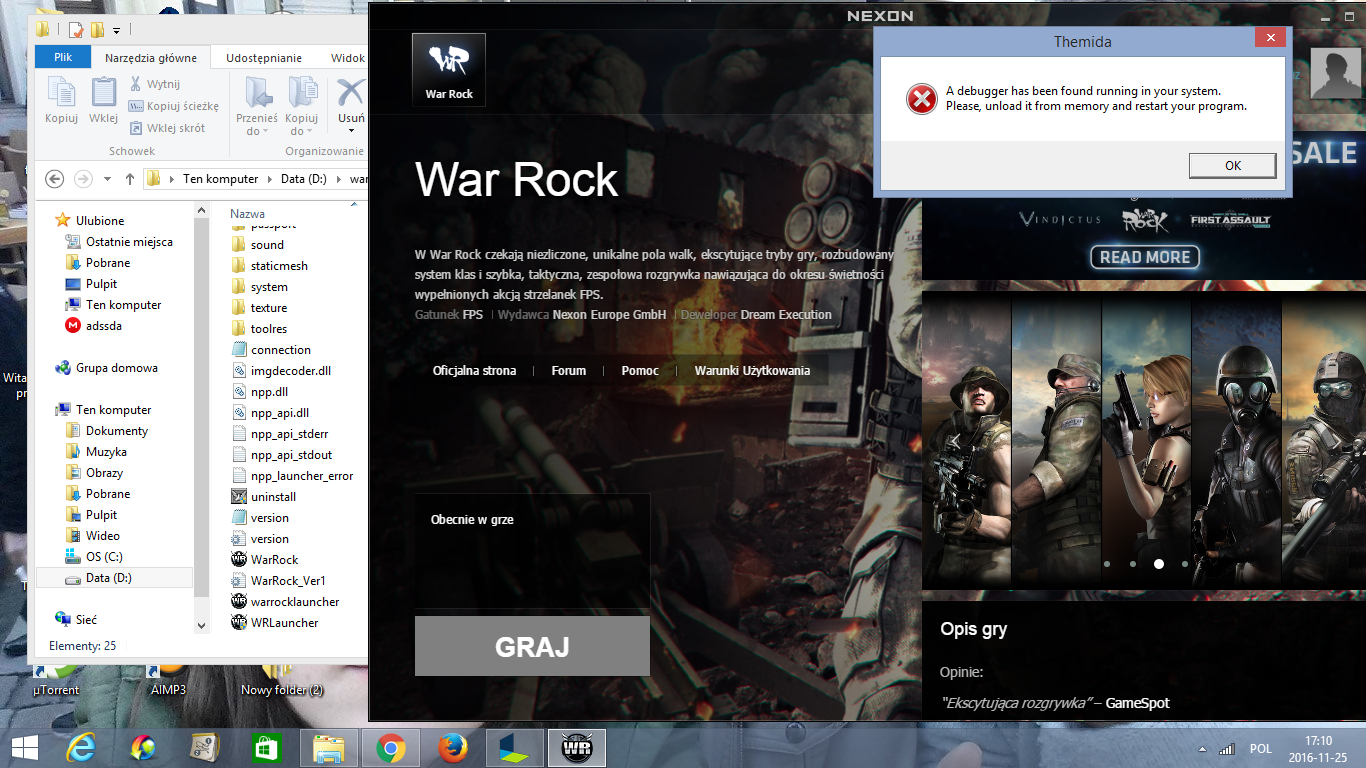Switch to Udostępnianie ribbon tab

(264, 58)
